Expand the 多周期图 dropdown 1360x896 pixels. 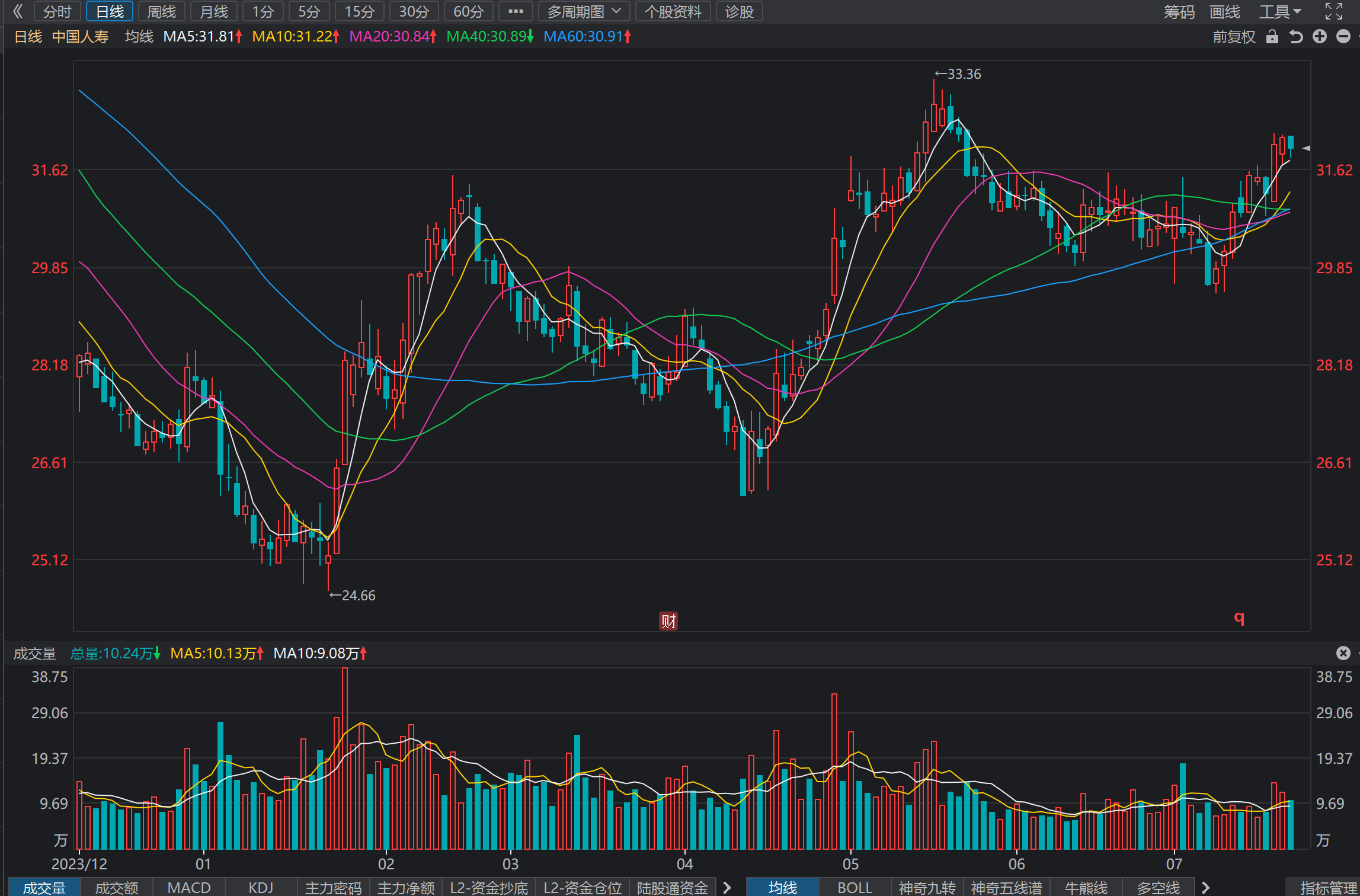click(x=584, y=11)
